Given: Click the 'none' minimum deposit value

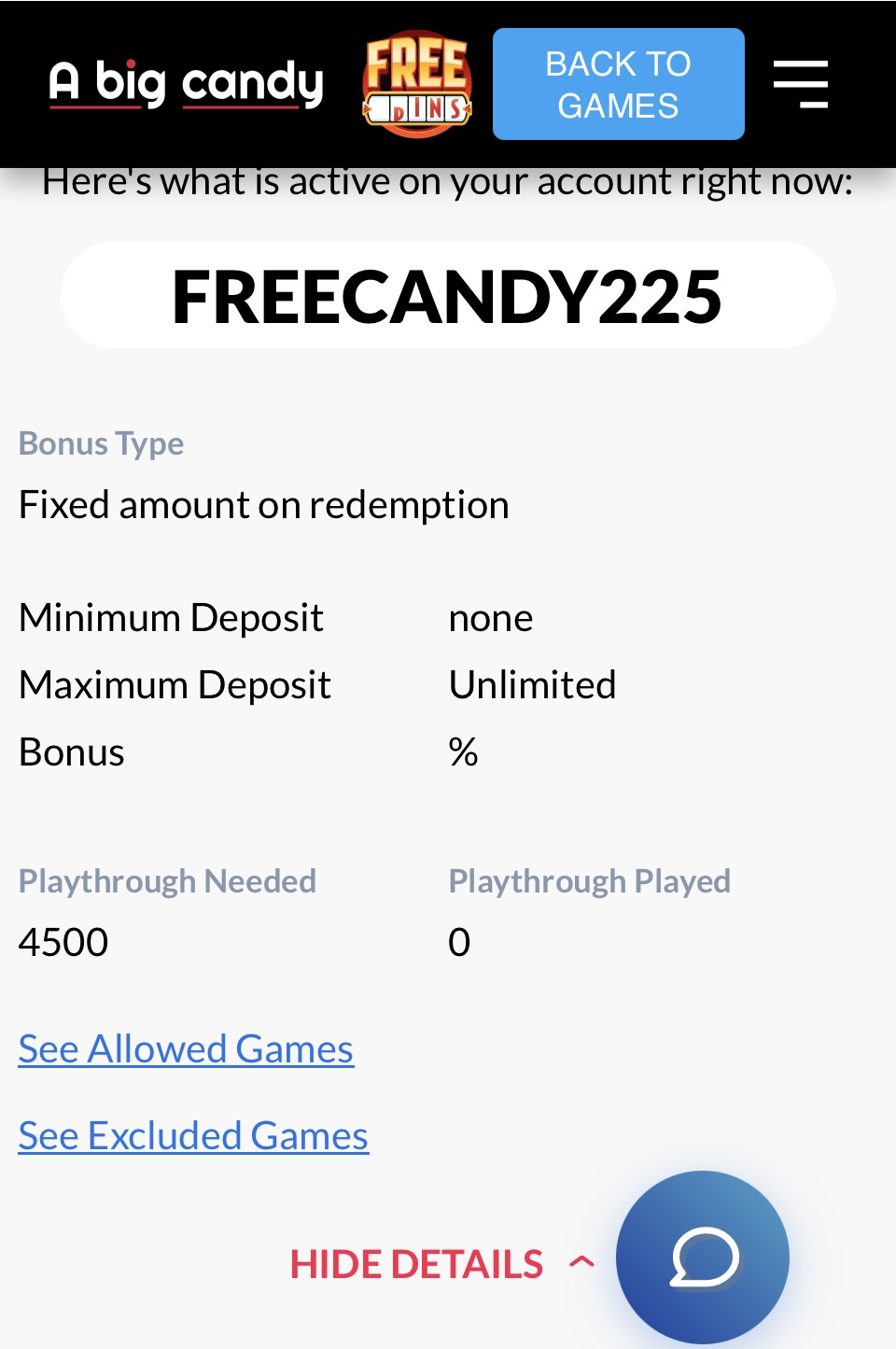Looking at the screenshot, I should point(491,618).
